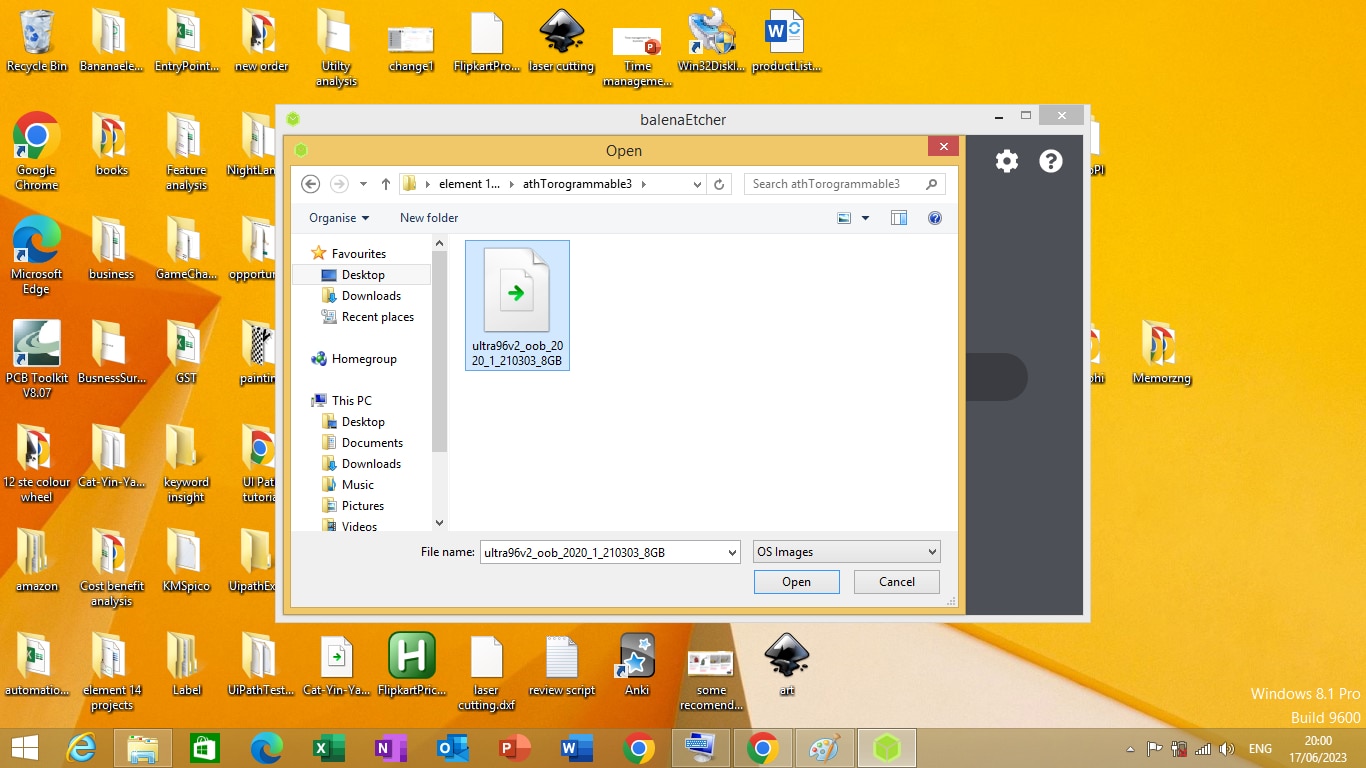Select Recent places in sidebar
The height and width of the screenshot is (768, 1366).
(x=377, y=317)
